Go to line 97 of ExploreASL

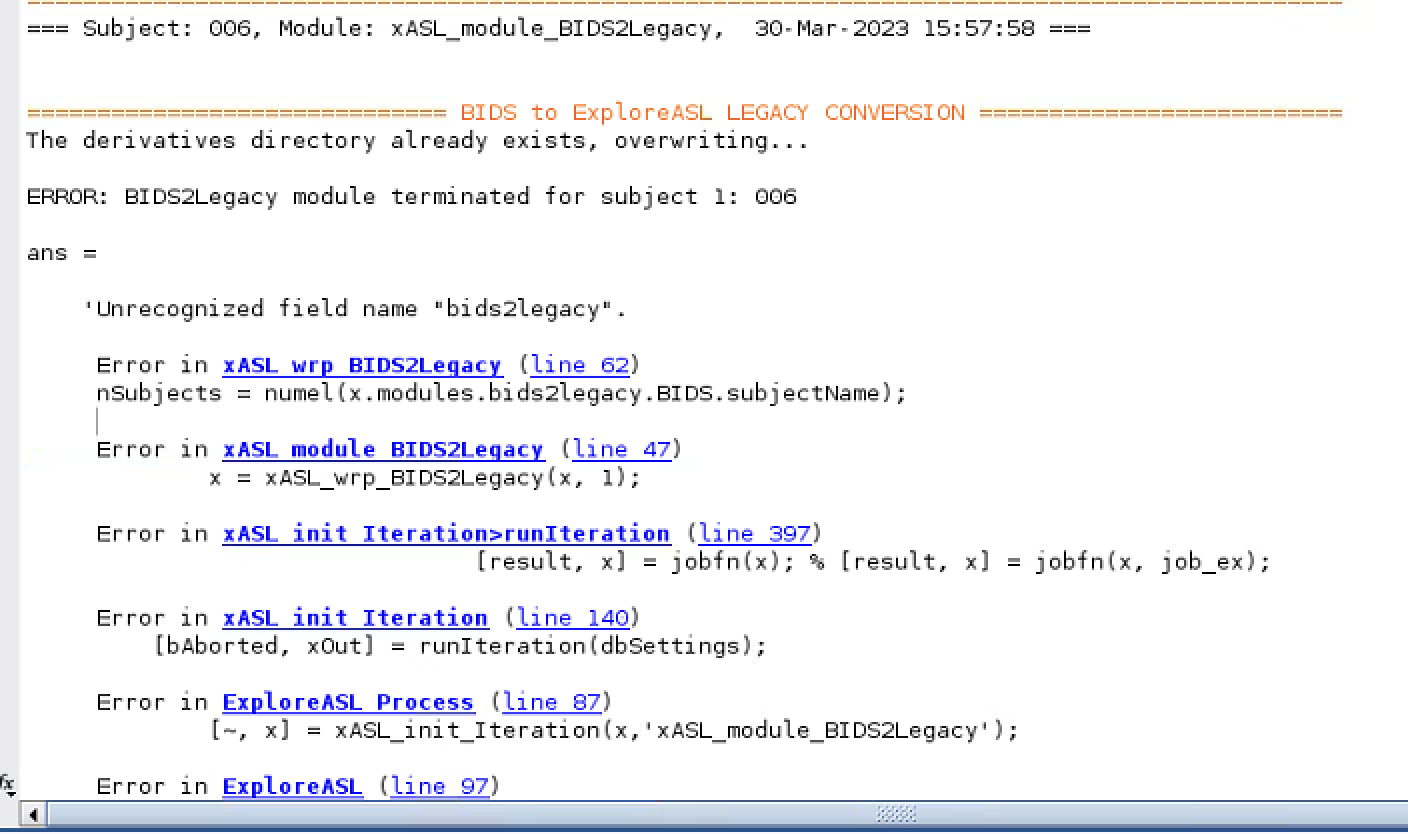click(442, 786)
